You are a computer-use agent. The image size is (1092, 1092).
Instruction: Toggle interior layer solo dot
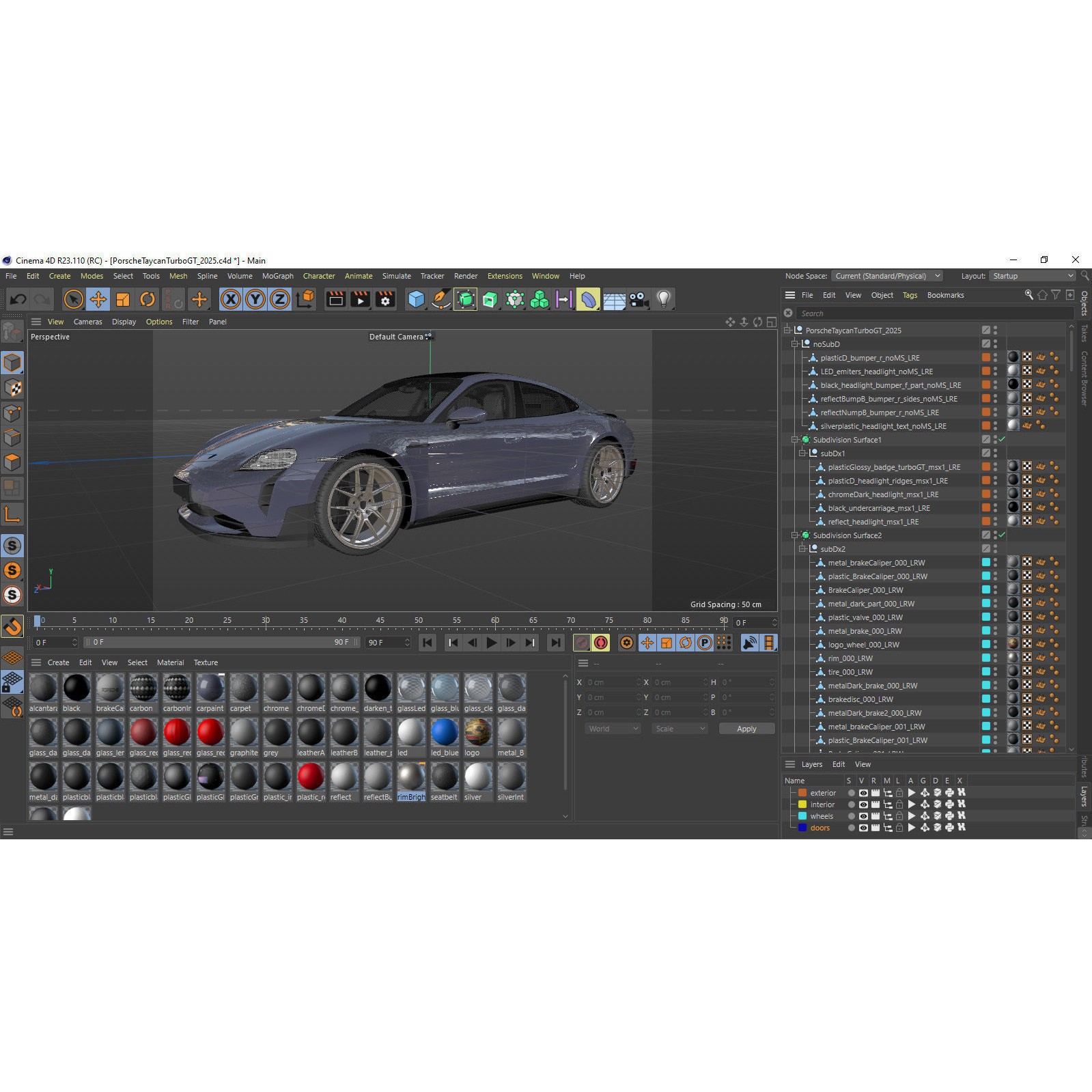[851, 804]
